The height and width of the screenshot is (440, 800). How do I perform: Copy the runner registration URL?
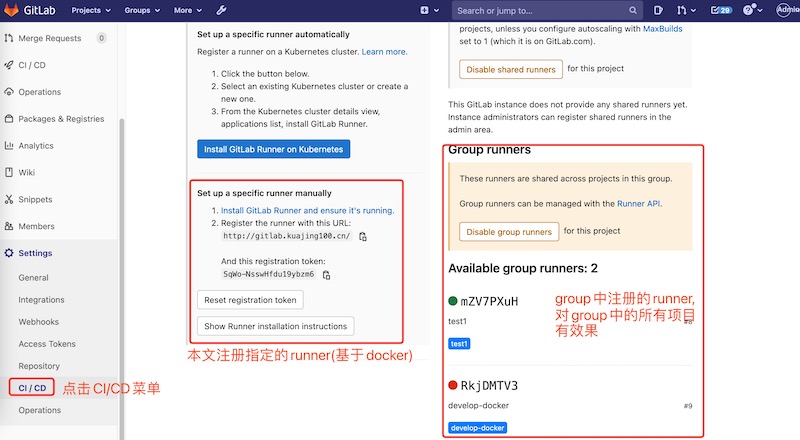tap(363, 236)
